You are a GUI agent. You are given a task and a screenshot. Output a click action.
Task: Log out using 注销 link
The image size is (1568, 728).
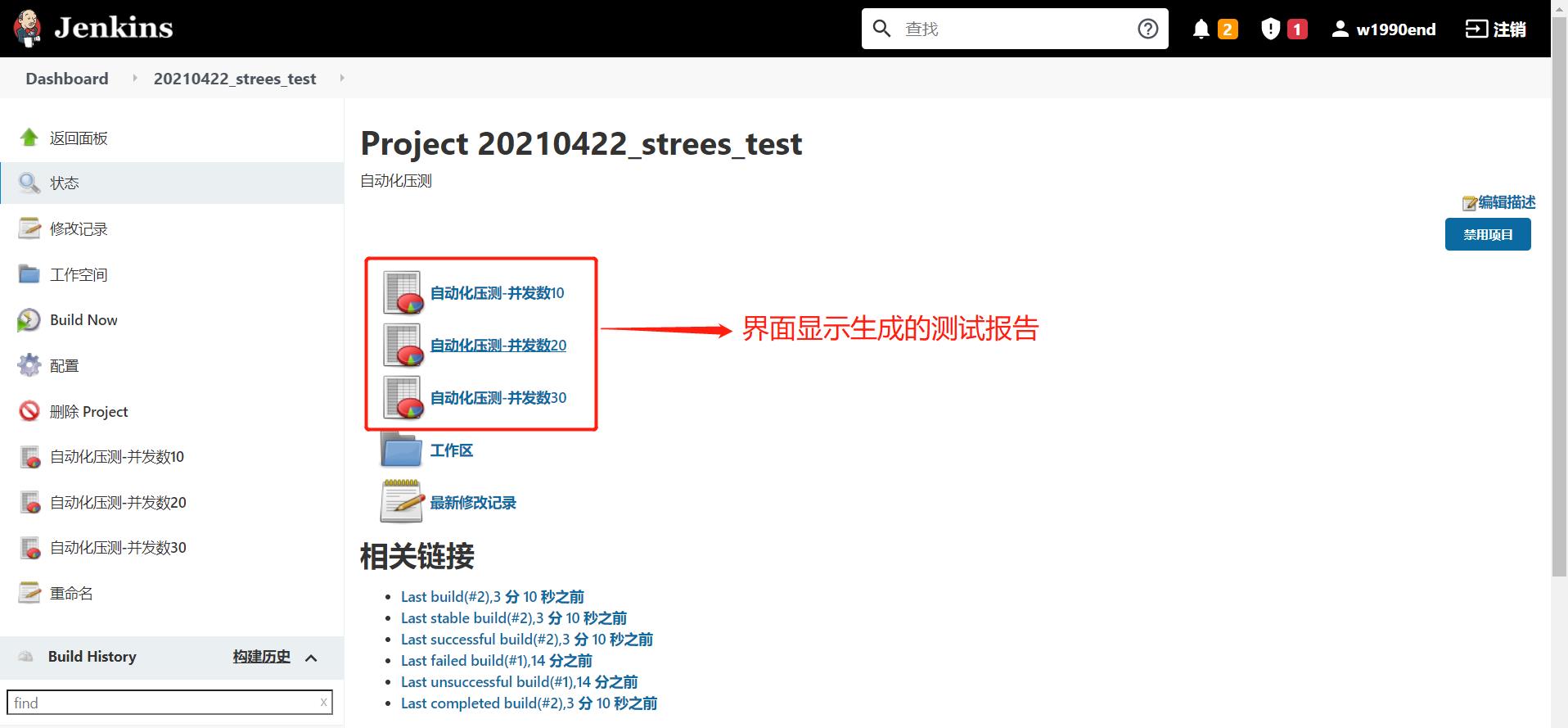coord(1509,29)
